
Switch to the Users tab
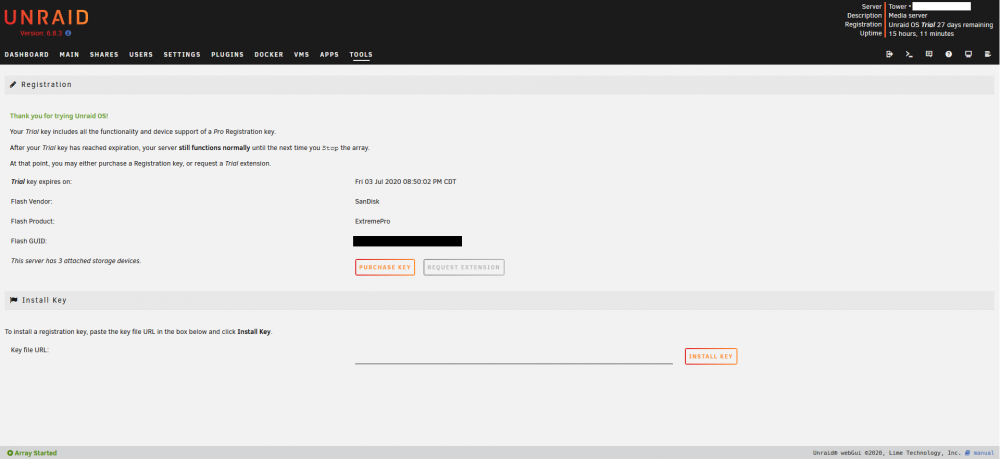click(141, 55)
